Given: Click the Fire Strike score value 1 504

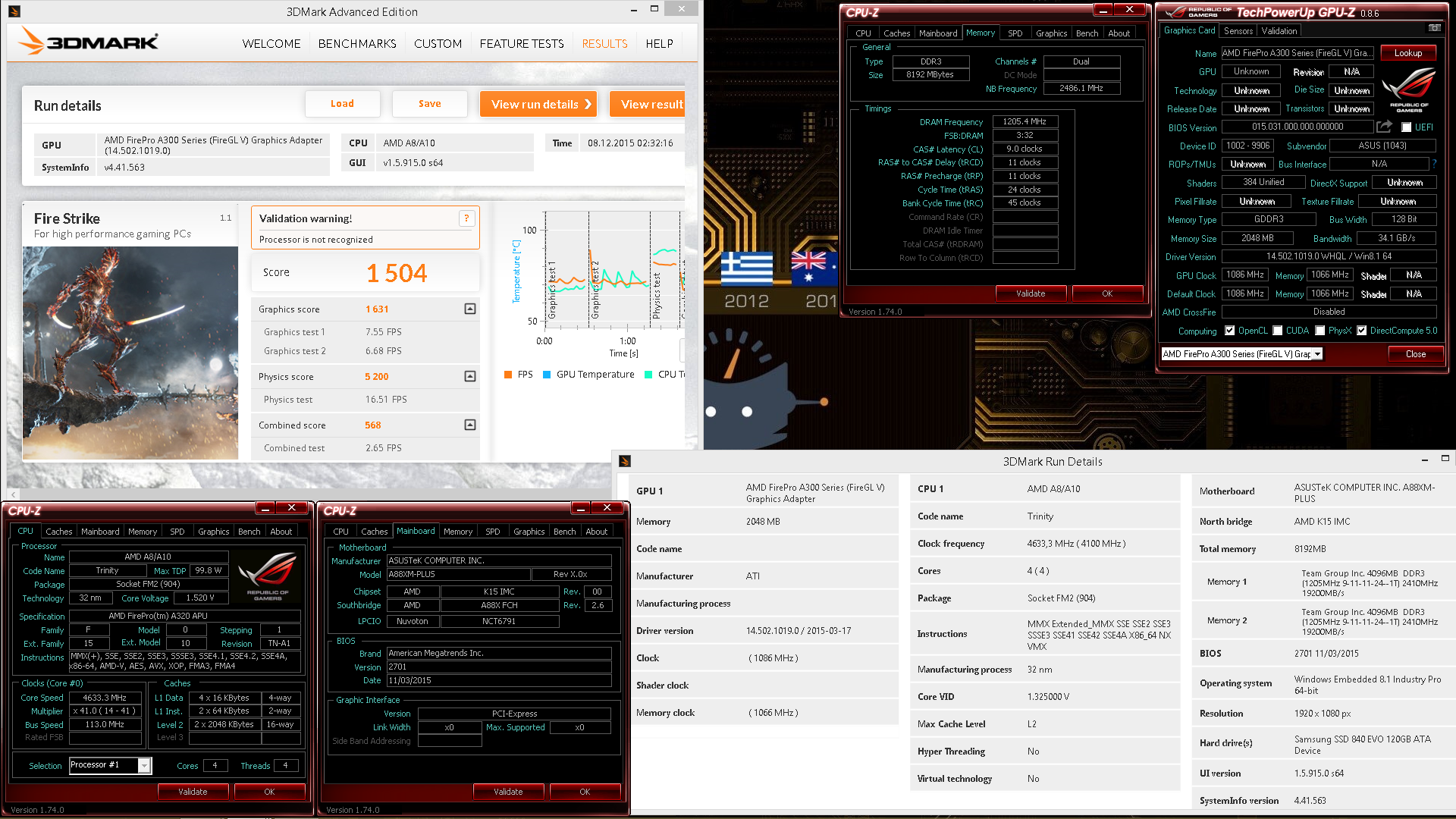Looking at the screenshot, I should point(397,273).
